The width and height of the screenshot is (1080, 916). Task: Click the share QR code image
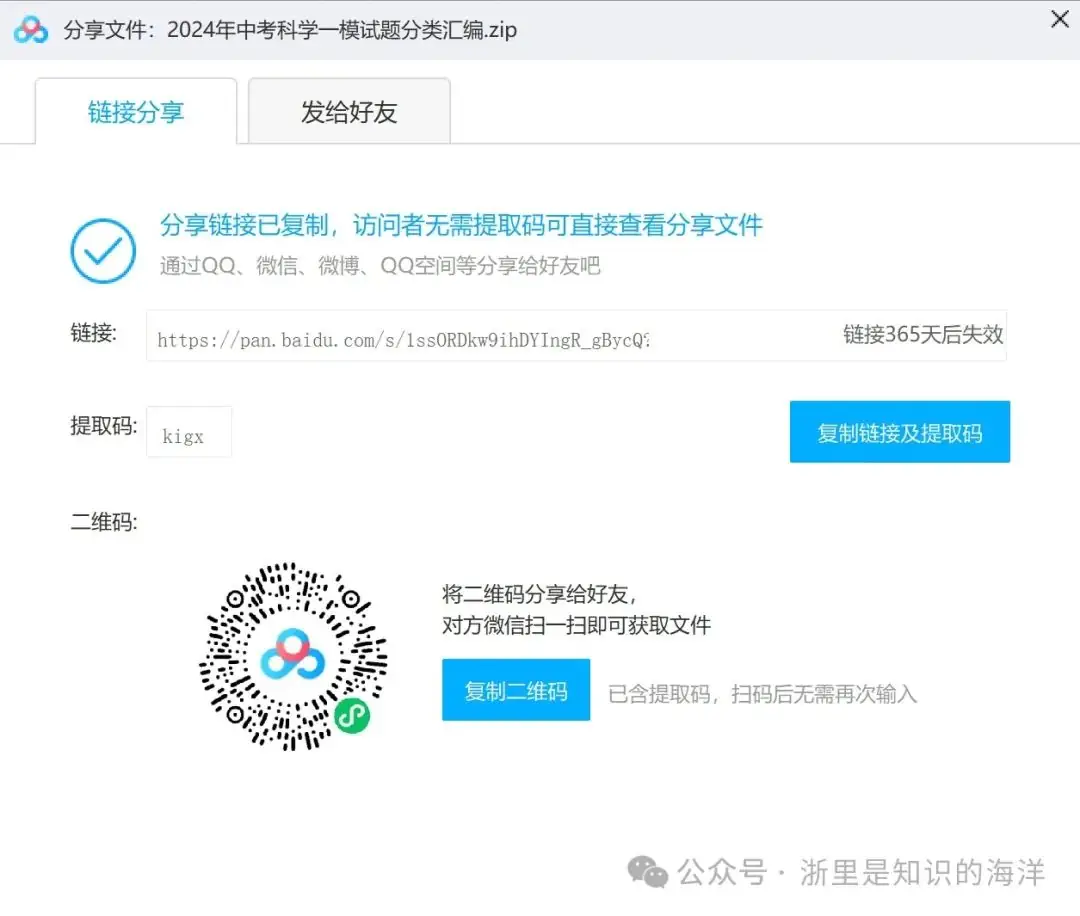click(x=293, y=656)
